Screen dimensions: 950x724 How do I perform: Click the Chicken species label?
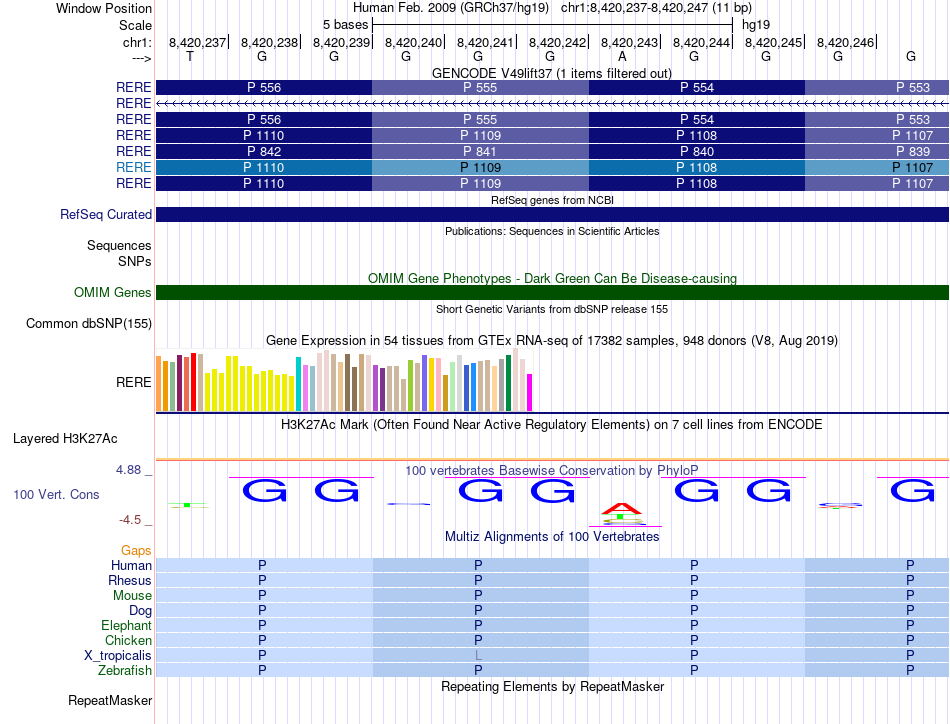tap(128, 640)
